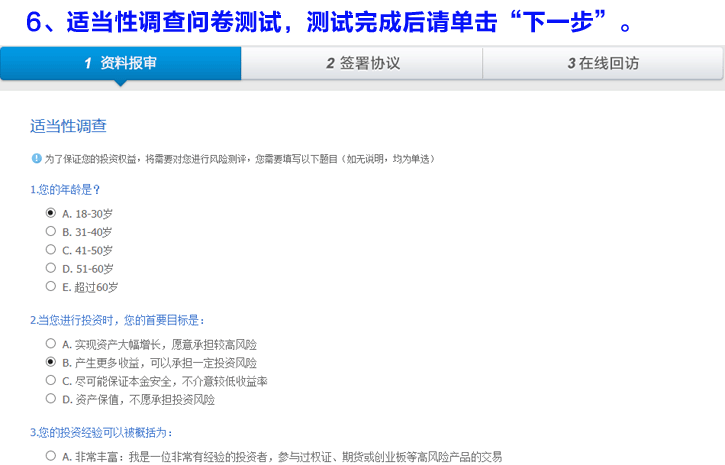Switch to step 2 签署协议 tab

coord(362,63)
